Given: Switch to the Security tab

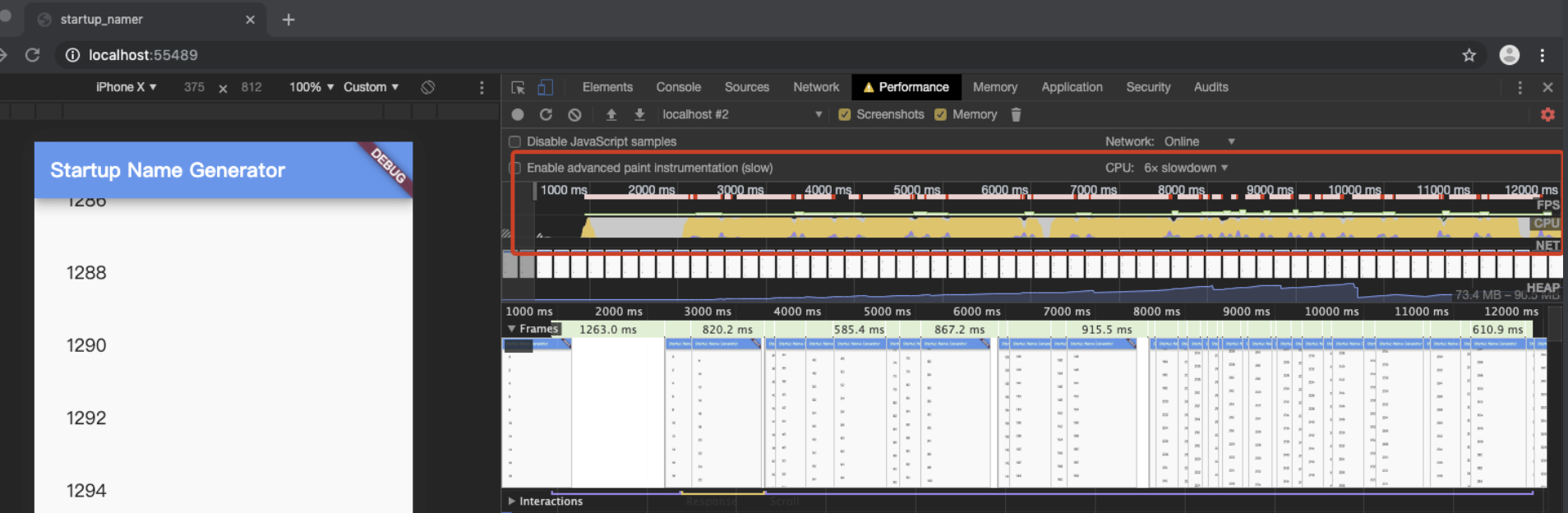Looking at the screenshot, I should [1147, 87].
